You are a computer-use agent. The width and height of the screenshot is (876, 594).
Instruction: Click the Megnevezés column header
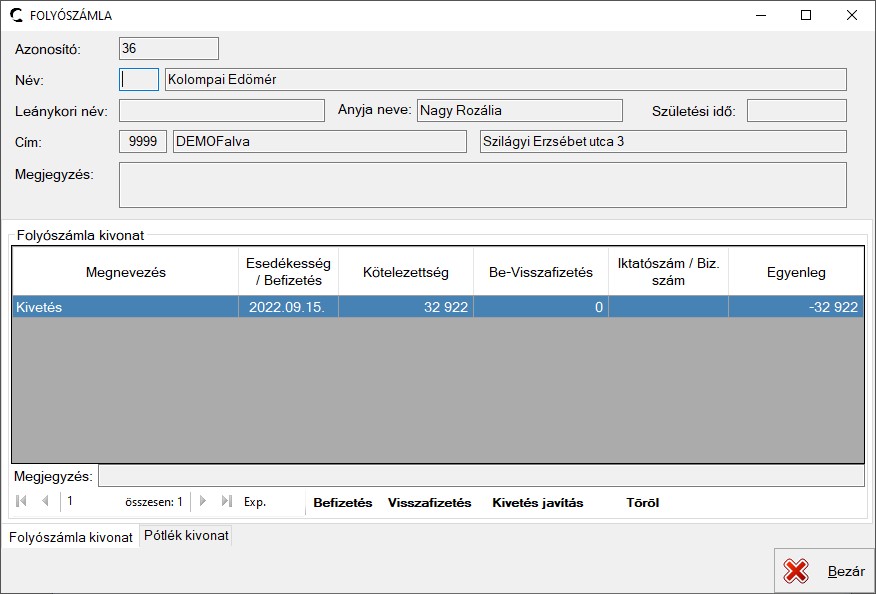point(125,272)
